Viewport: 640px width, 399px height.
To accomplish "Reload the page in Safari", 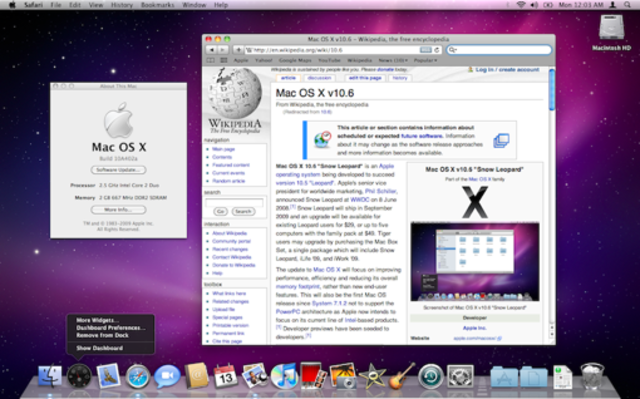I will (x=437, y=50).
